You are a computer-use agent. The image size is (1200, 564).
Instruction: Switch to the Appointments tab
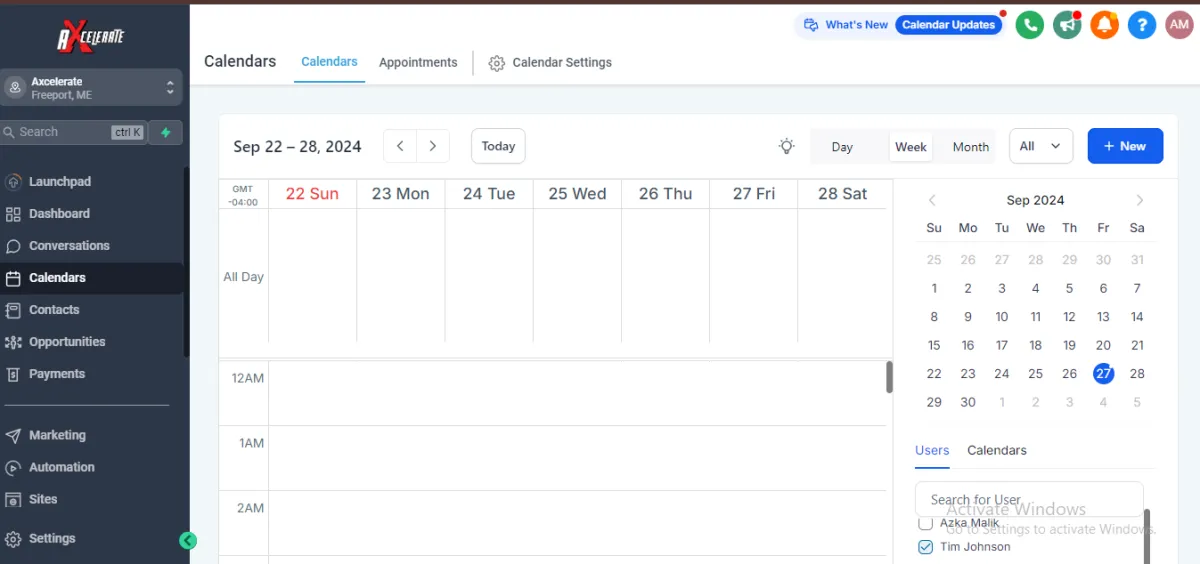(x=418, y=62)
